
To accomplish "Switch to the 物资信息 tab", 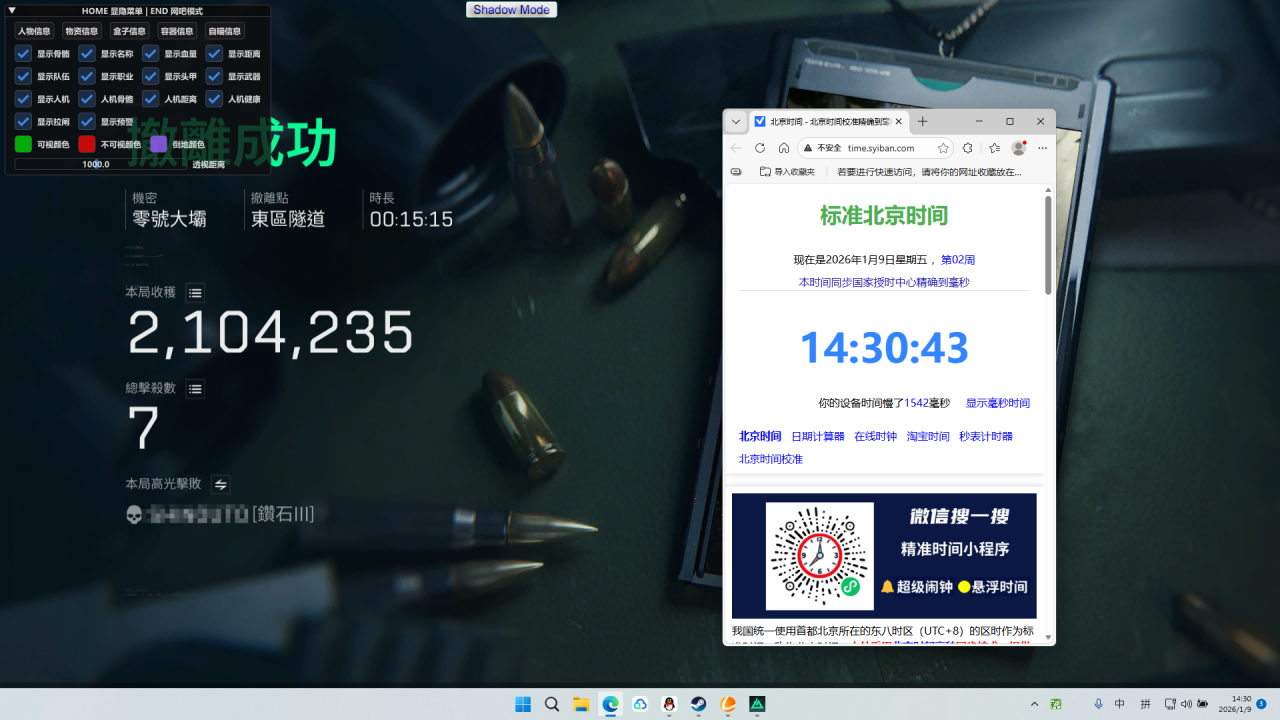I will 82,31.
